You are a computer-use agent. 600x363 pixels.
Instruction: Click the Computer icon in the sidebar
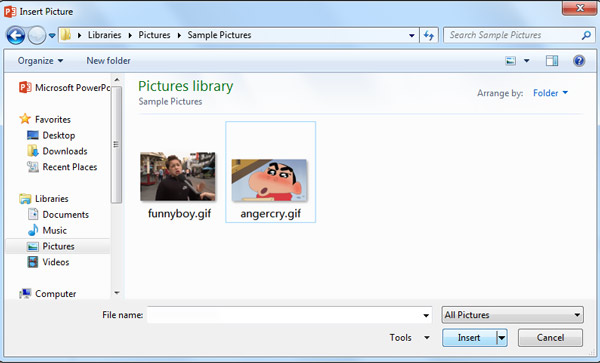coord(25,293)
